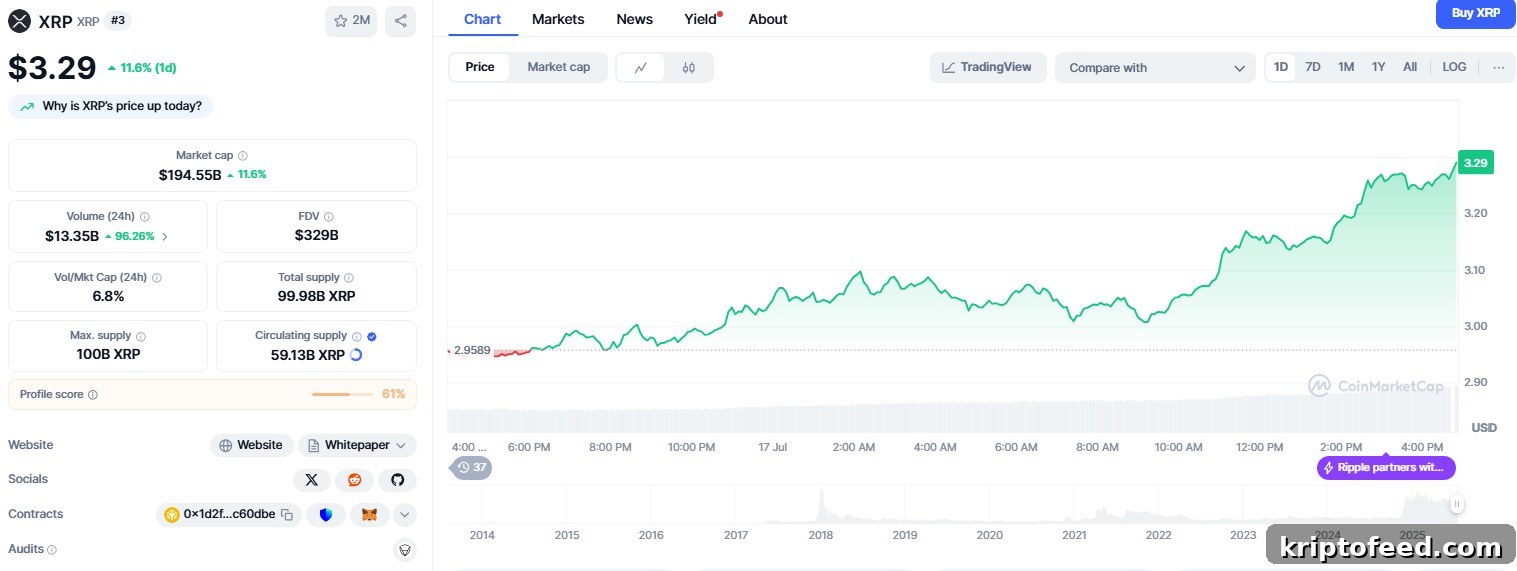The image size is (1517, 571).
Task: Click the Max. supply info icon
Action: pos(141,337)
